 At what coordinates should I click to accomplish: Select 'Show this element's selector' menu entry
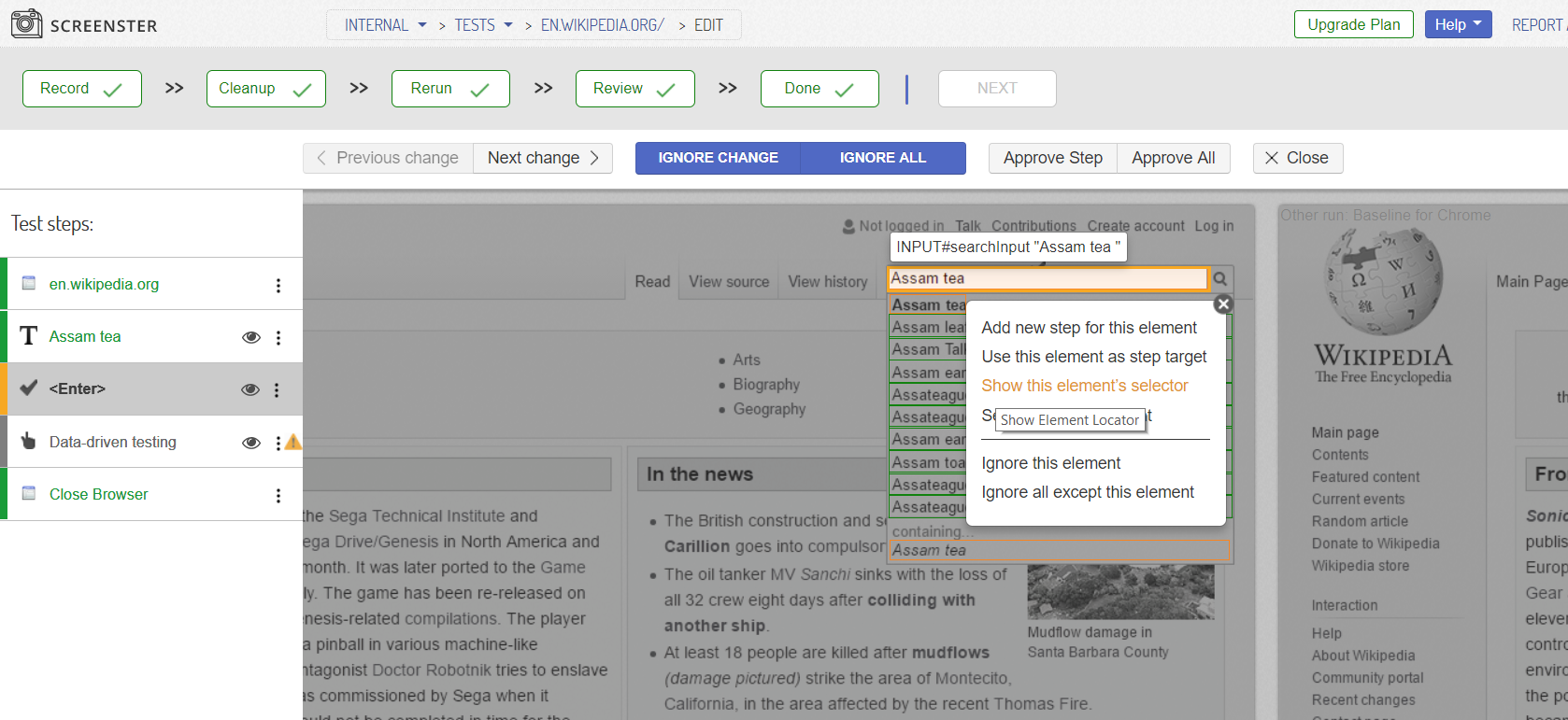[x=1084, y=386]
